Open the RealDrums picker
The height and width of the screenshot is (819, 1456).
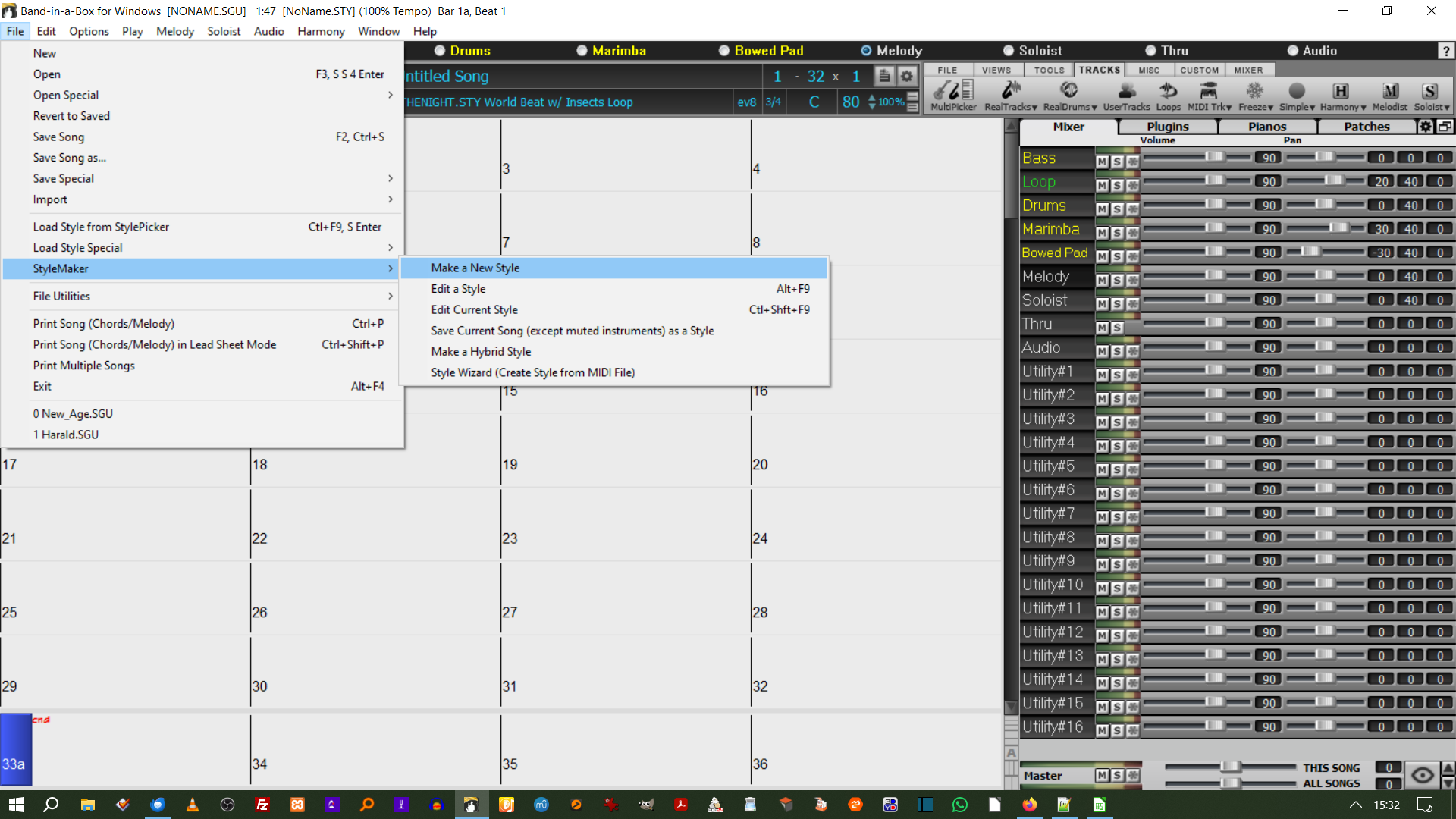pyautogui.click(x=1069, y=96)
